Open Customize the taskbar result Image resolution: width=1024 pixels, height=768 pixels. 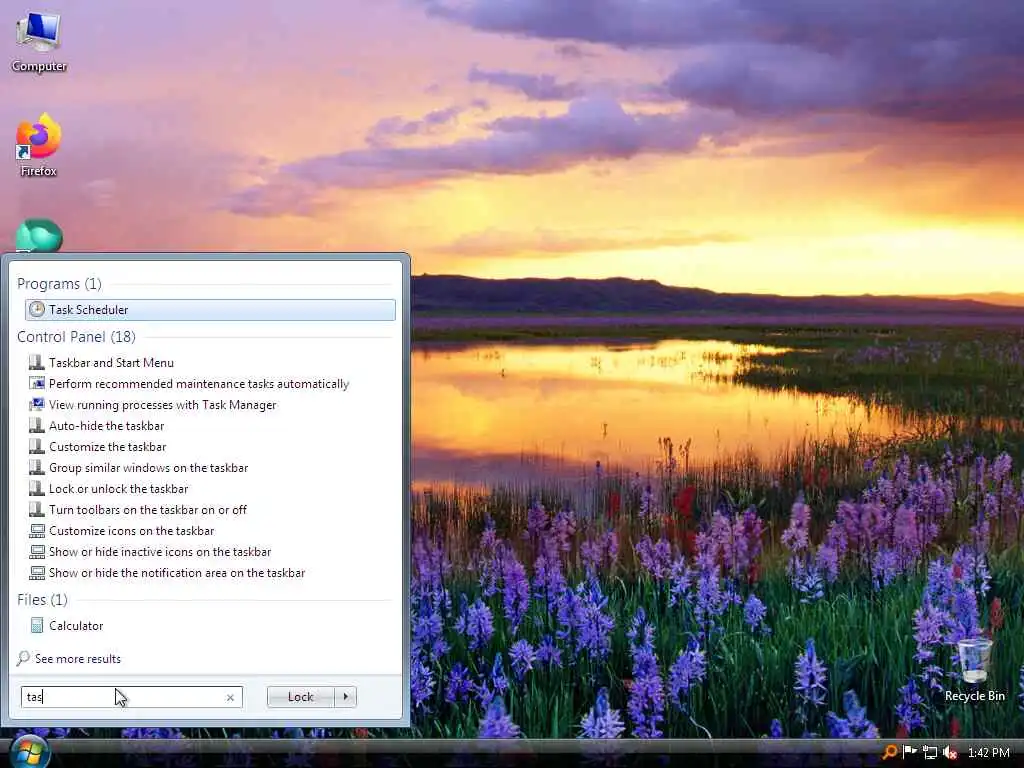pyautogui.click(x=107, y=447)
